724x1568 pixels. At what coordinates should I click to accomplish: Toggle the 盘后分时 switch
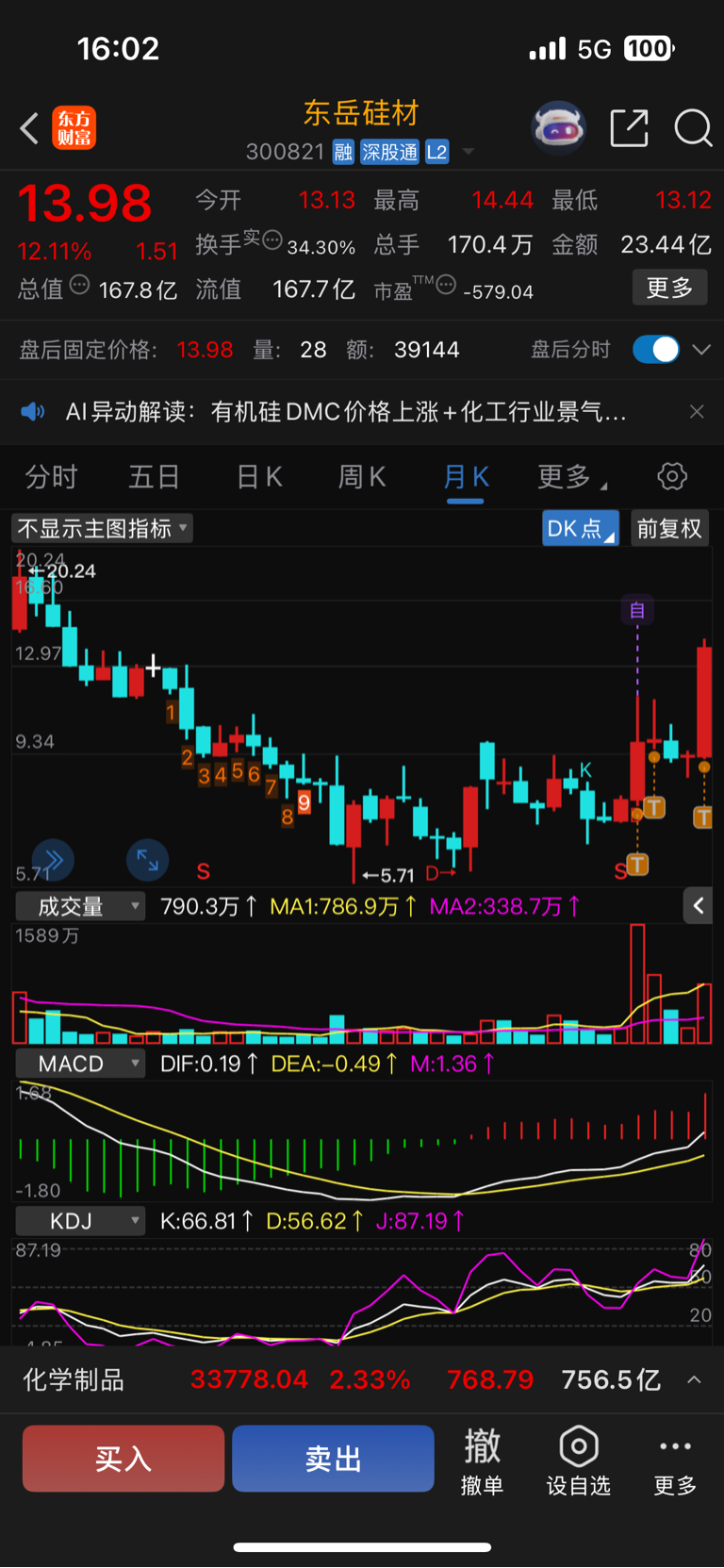655,350
